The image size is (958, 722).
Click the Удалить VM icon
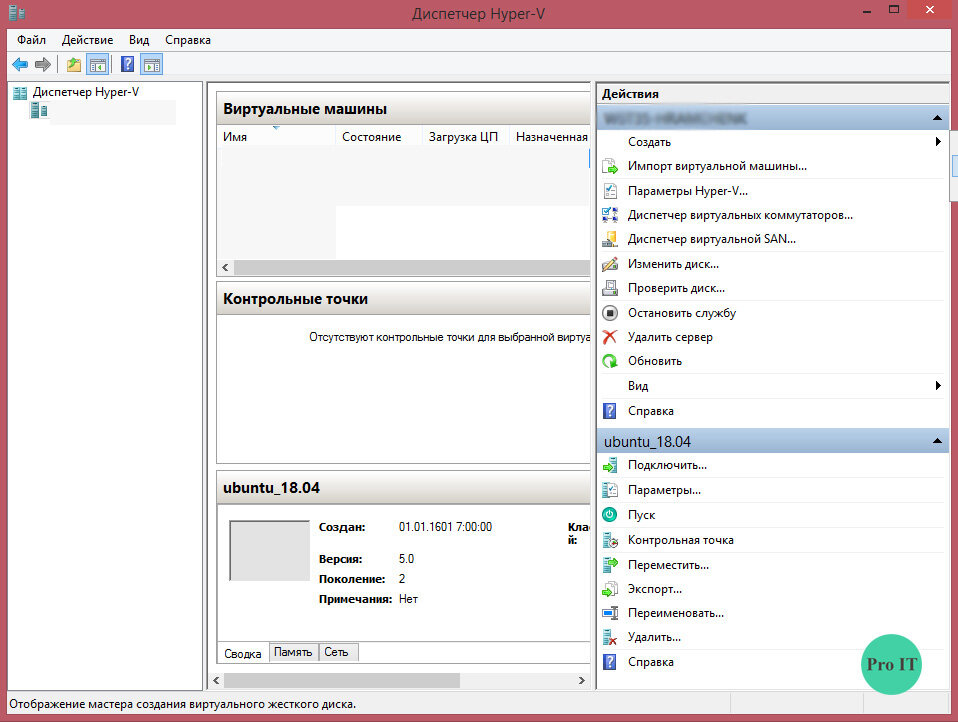click(x=610, y=638)
